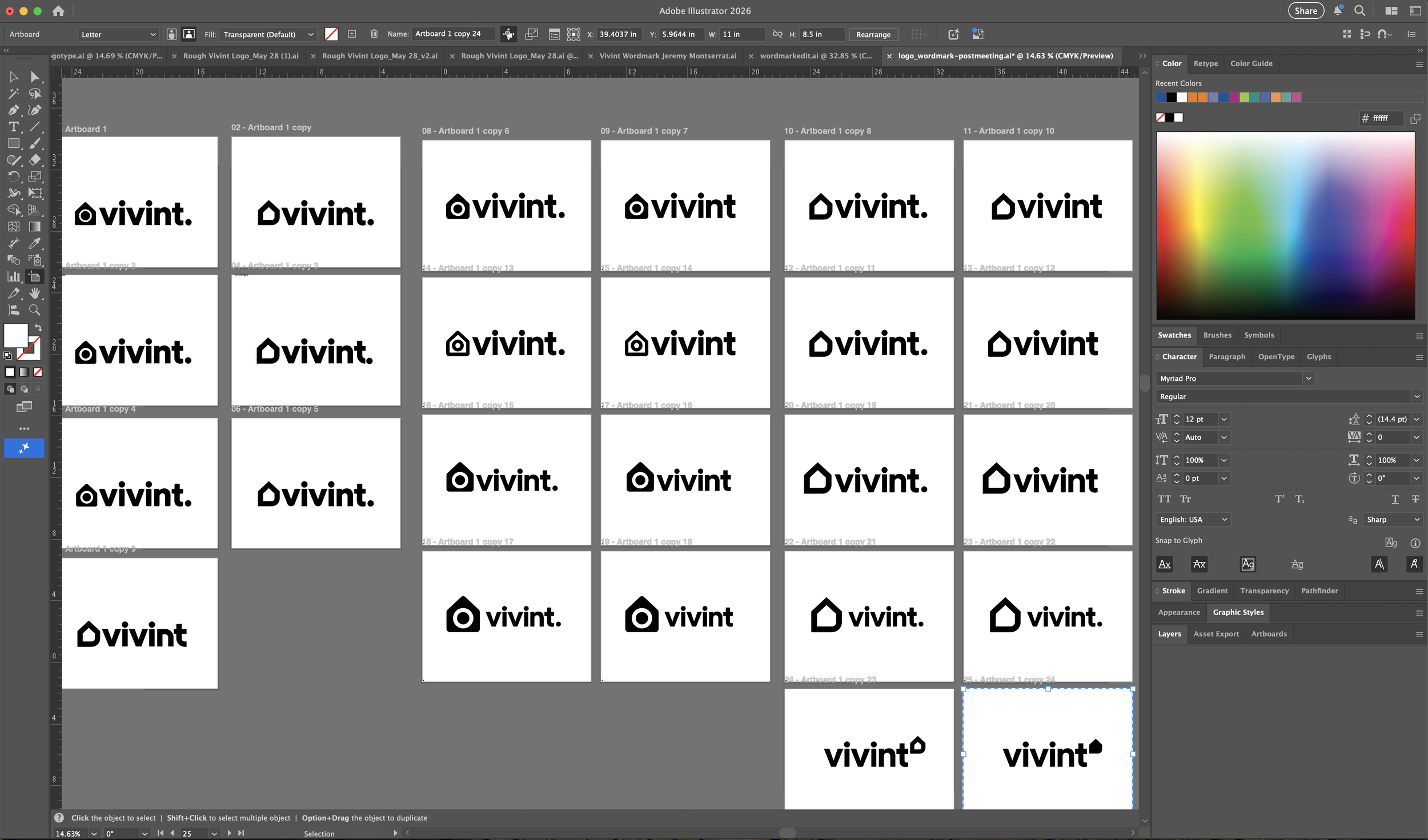Select the Rotate tool
The height and width of the screenshot is (840, 1428).
(14, 176)
